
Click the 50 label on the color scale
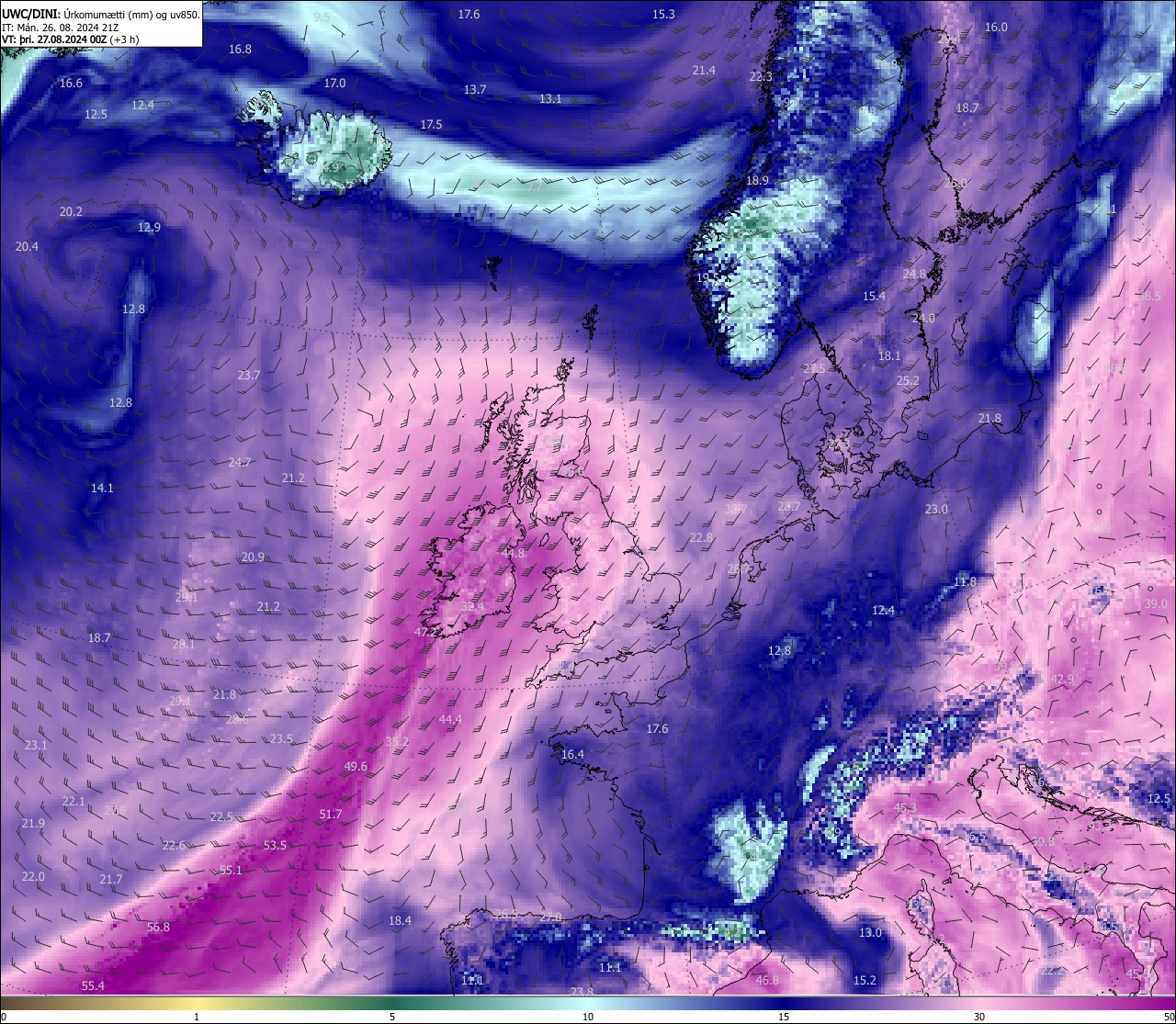[1168, 1017]
